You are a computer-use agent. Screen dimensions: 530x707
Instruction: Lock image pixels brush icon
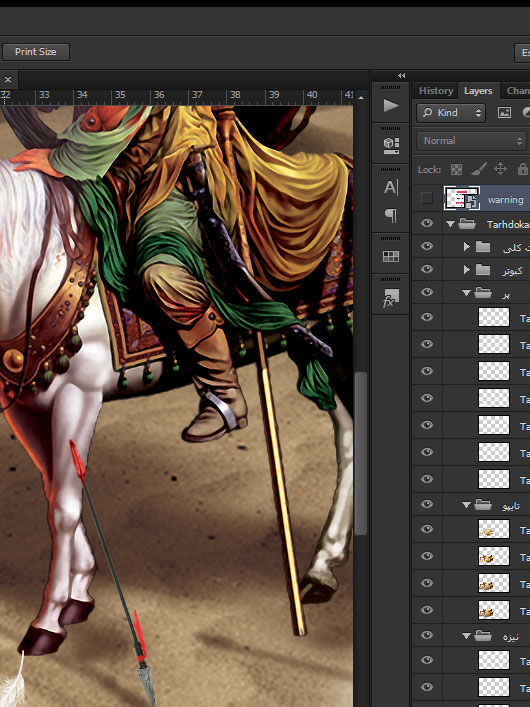point(478,169)
